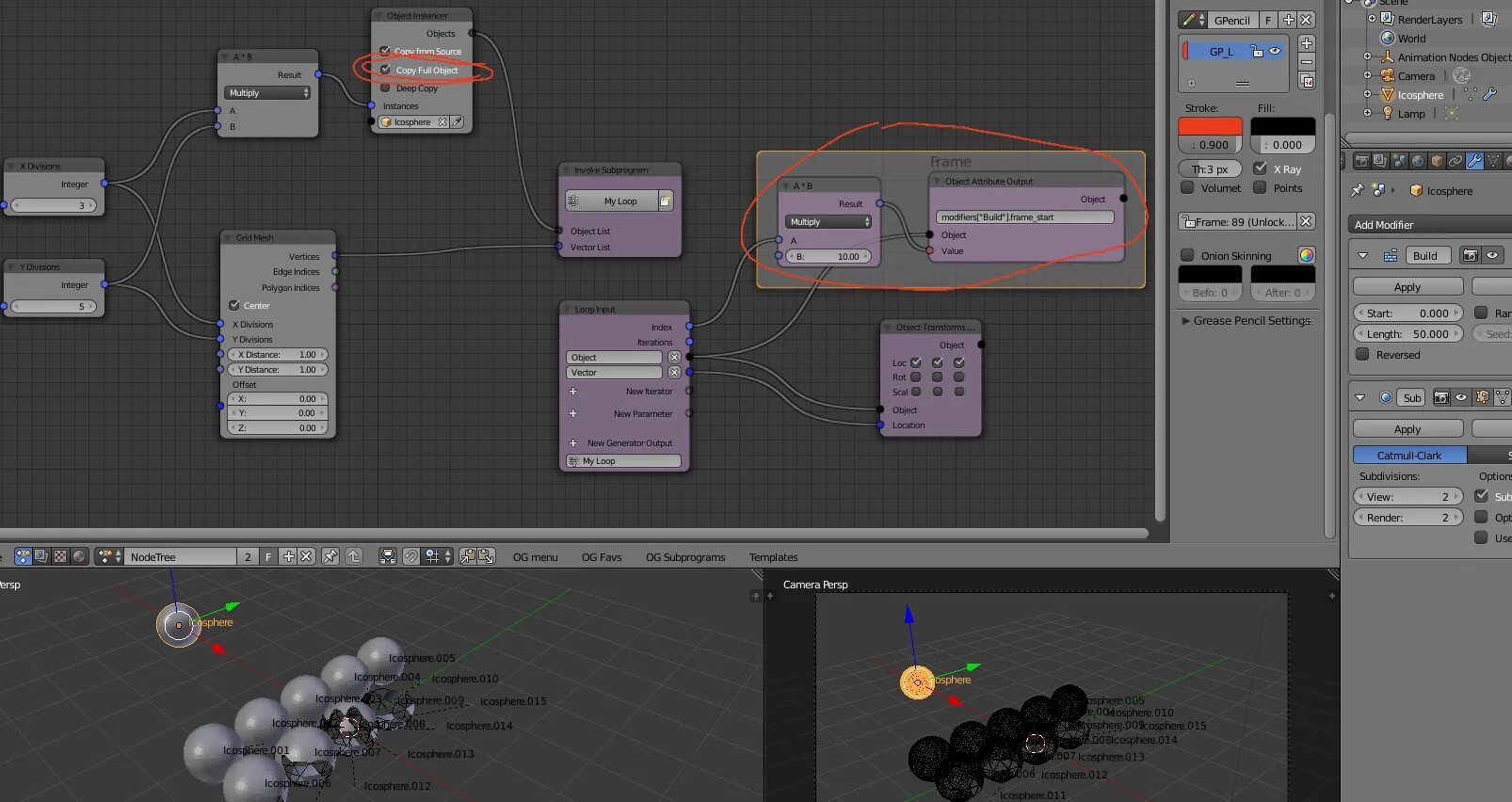
Task: Add a new node tree with plus icon
Action: (x=289, y=556)
